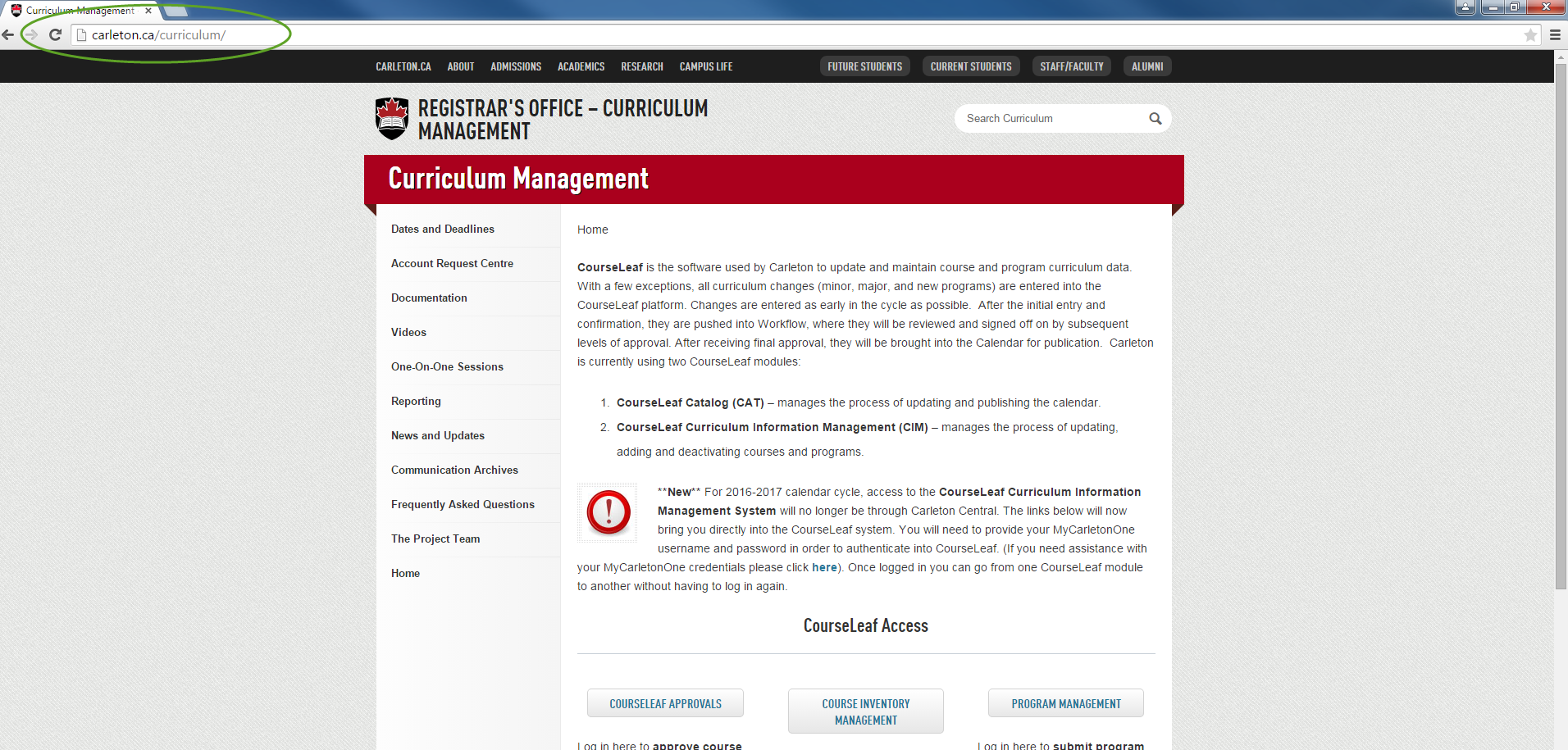Open the Dates and Deadlines sidebar link
This screenshot has width=1568, height=750.
[443, 229]
